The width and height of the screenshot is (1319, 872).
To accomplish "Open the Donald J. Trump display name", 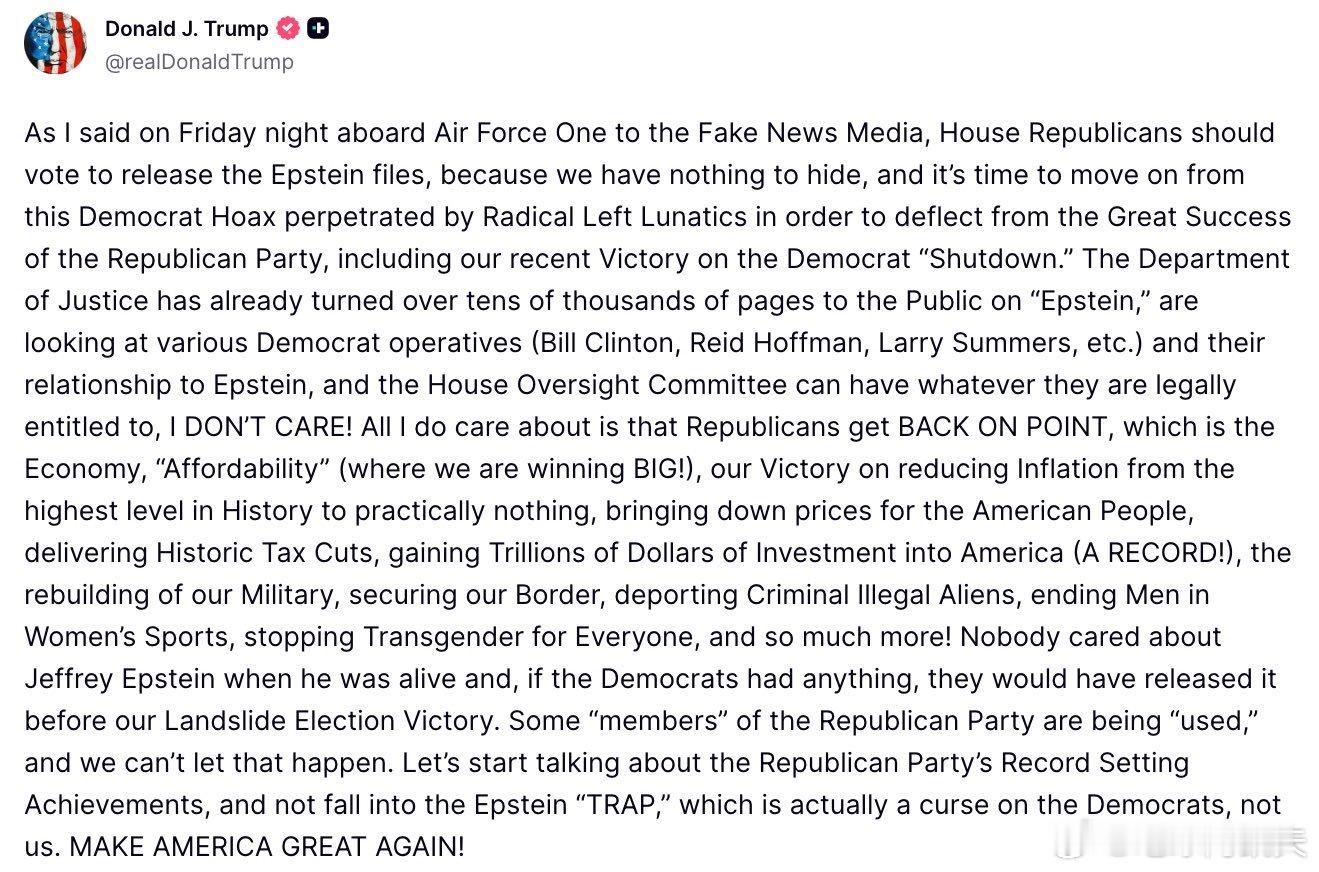I will (x=186, y=29).
